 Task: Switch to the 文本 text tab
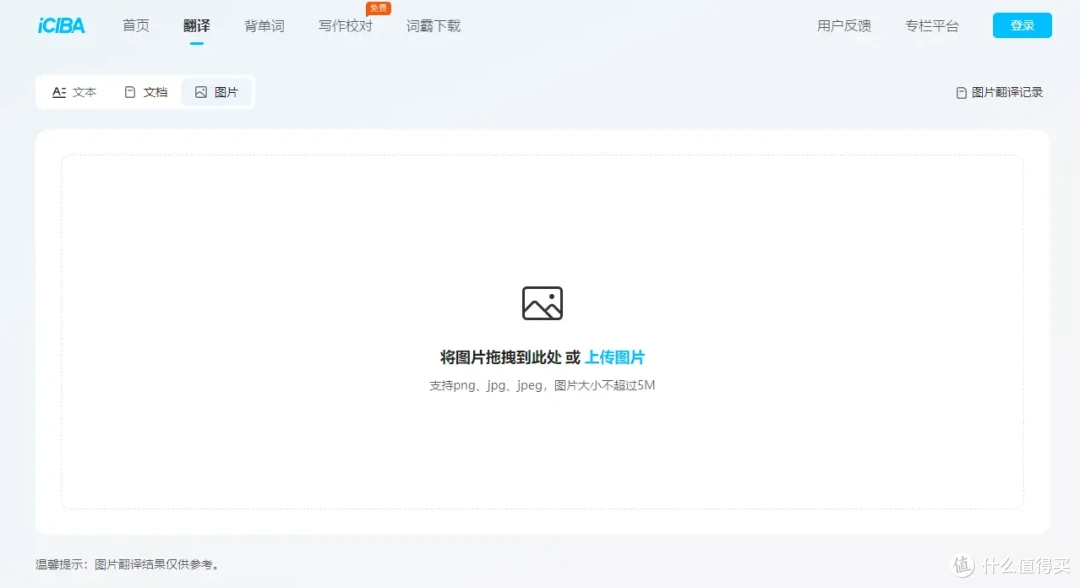click(x=74, y=92)
